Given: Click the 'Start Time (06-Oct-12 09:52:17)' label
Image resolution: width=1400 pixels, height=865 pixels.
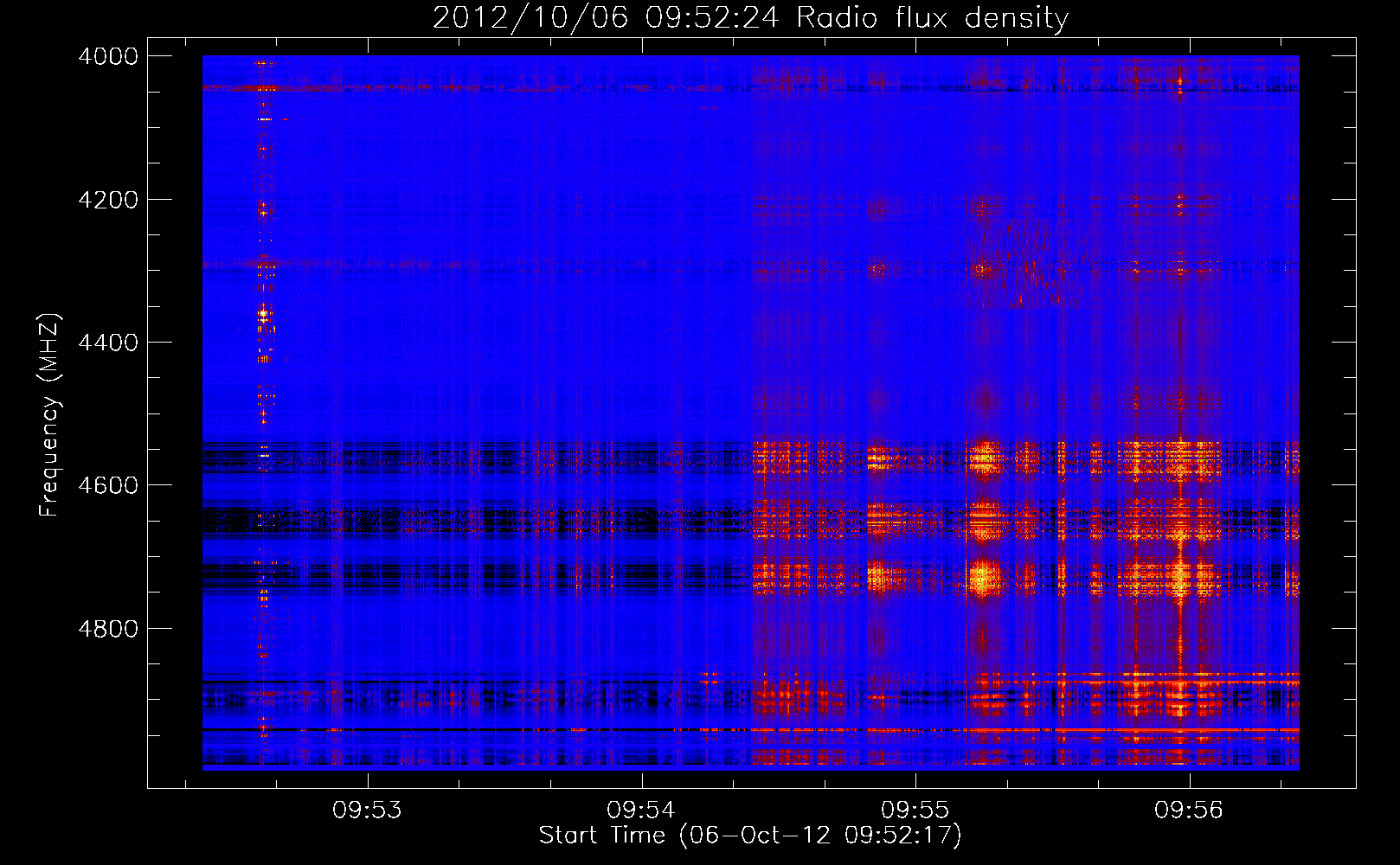Looking at the screenshot, I should pos(750,836).
